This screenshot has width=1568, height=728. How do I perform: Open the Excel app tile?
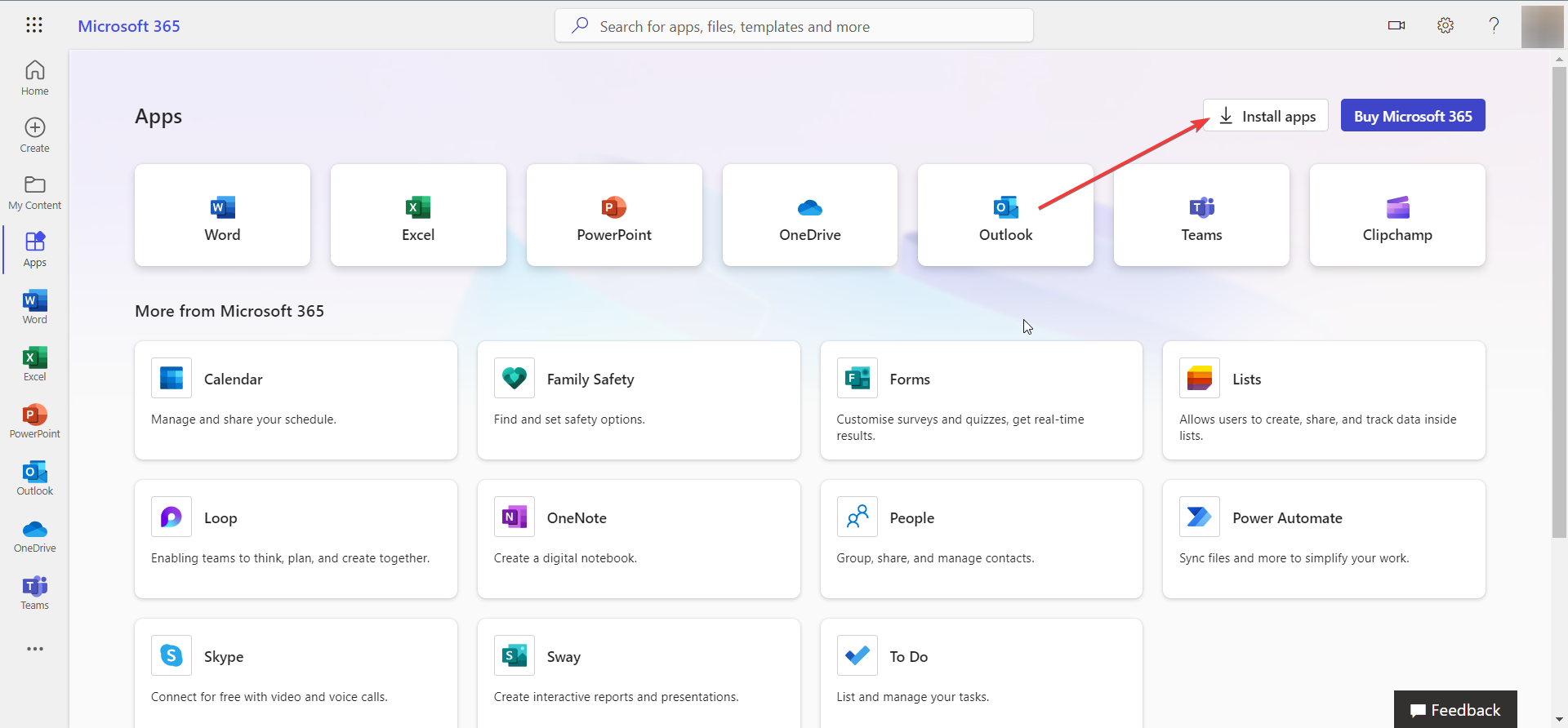click(x=418, y=215)
